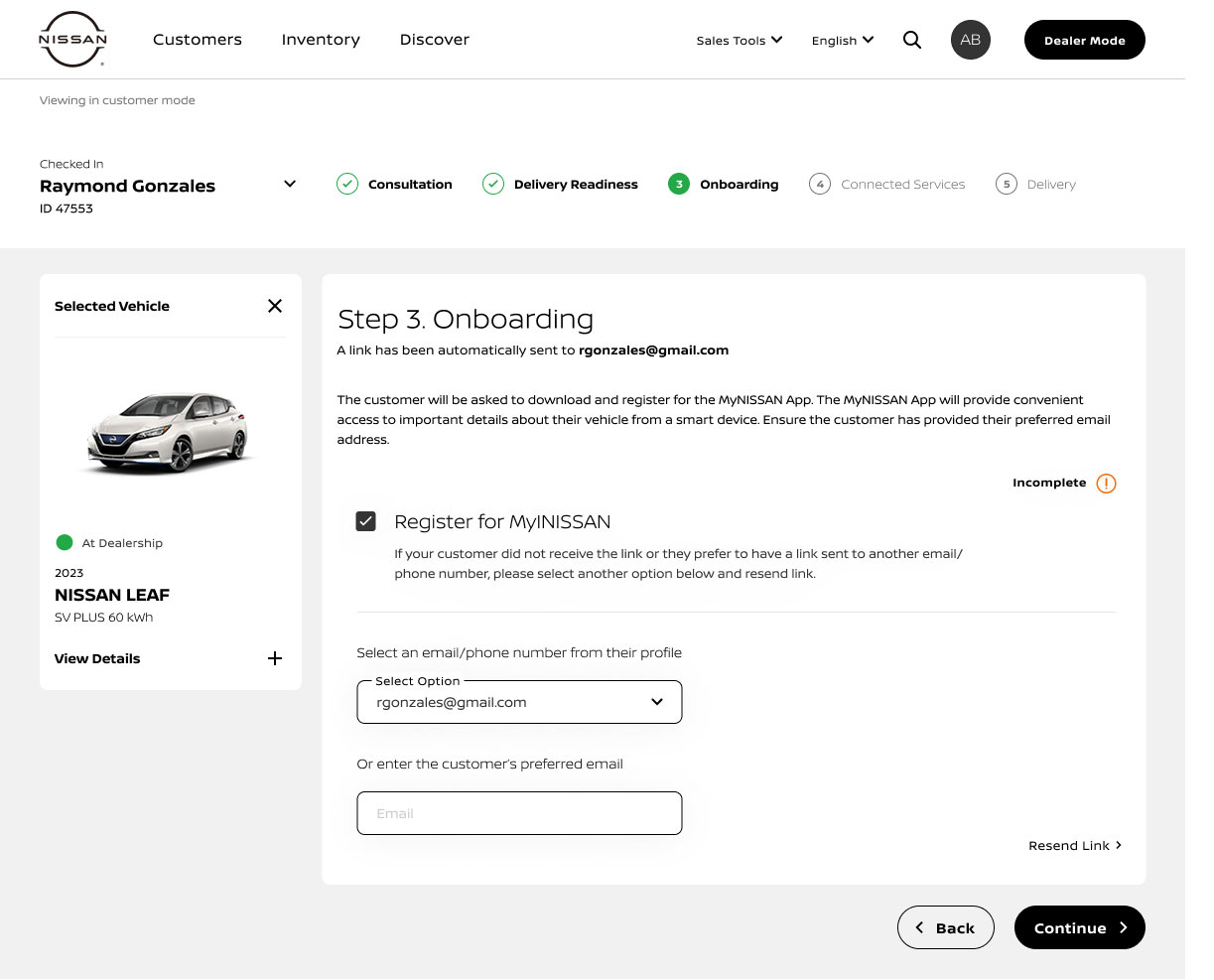Click the Back button
The width and height of the screenshot is (1214, 980).
tap(946, 927)
